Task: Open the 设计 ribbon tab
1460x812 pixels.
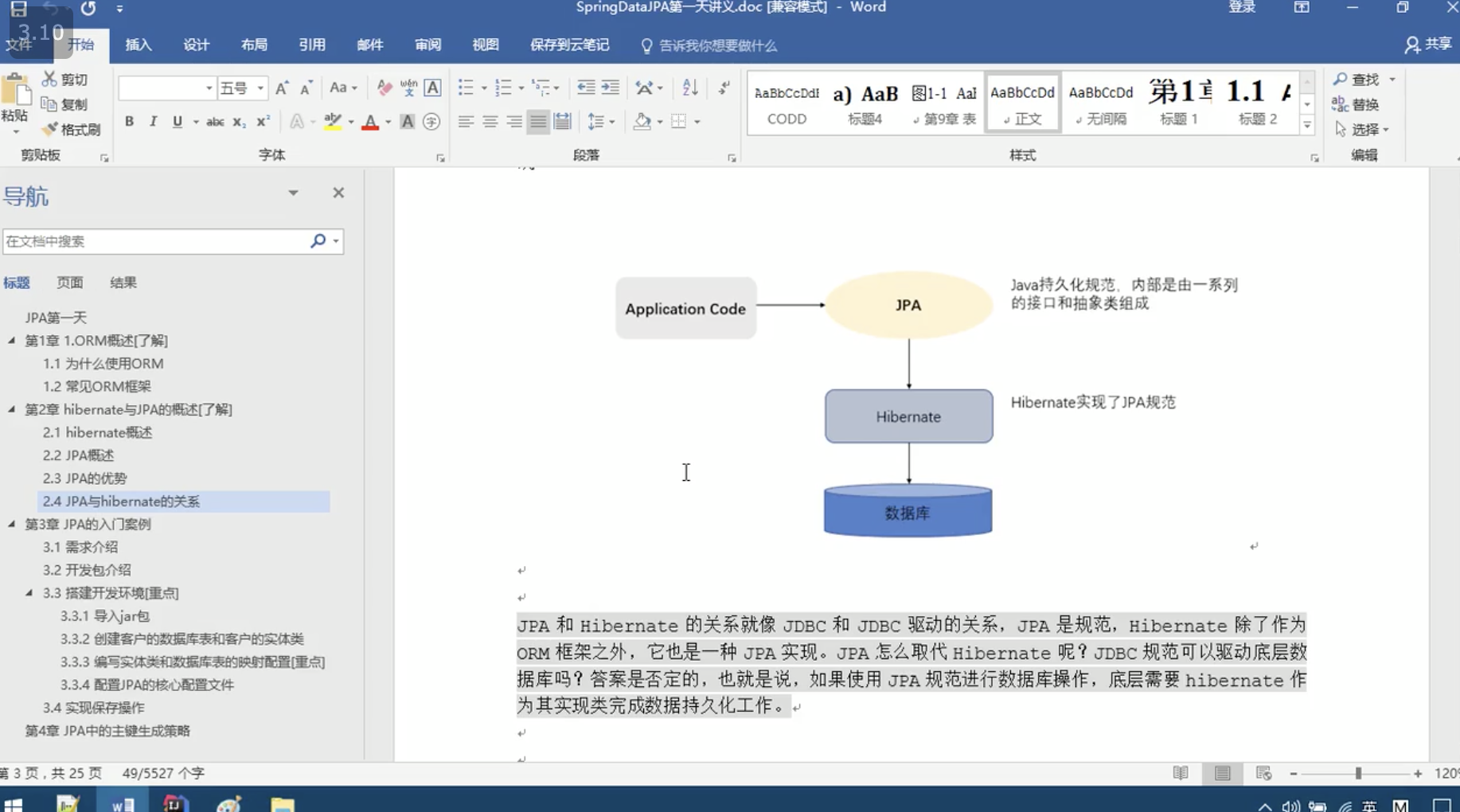Action: coord(197,45)
